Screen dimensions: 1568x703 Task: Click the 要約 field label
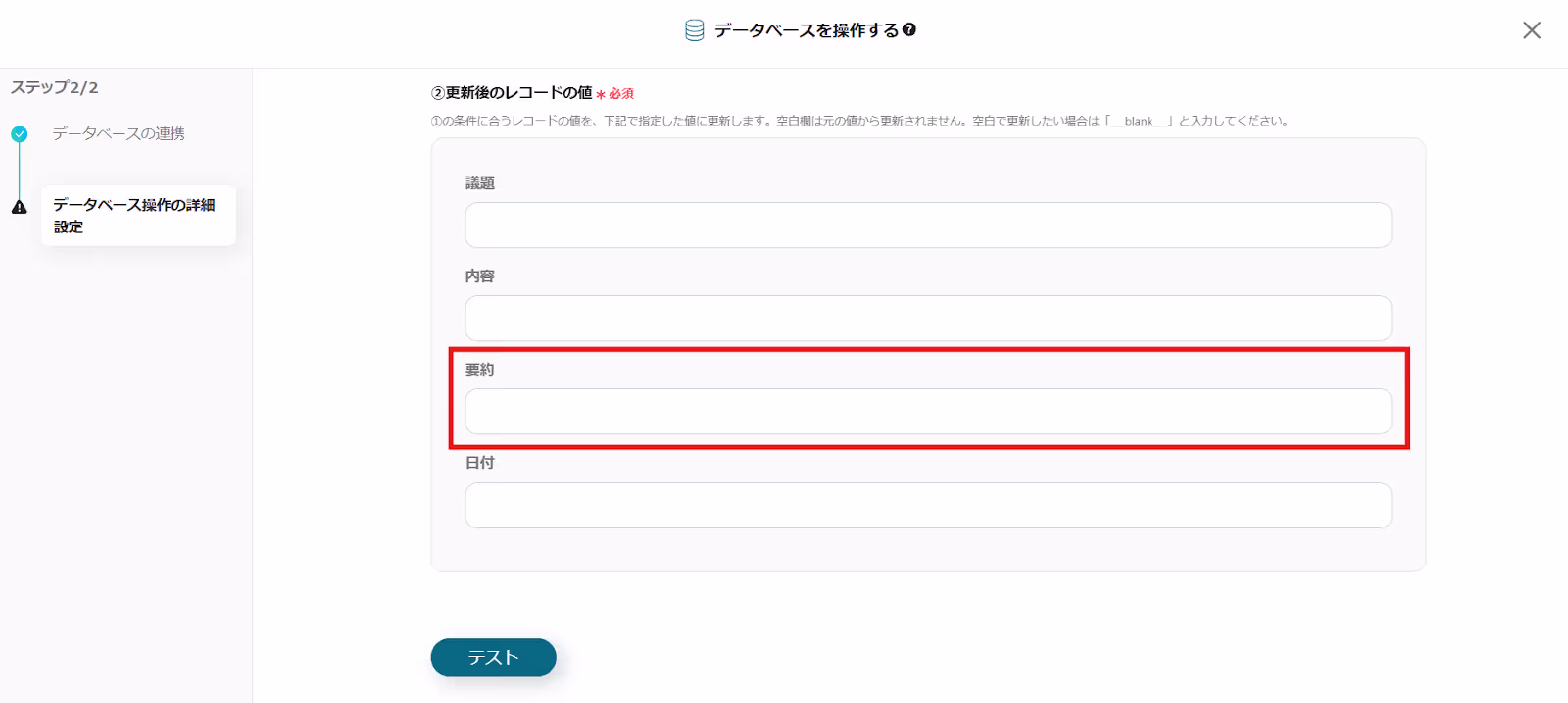[480, 370]
